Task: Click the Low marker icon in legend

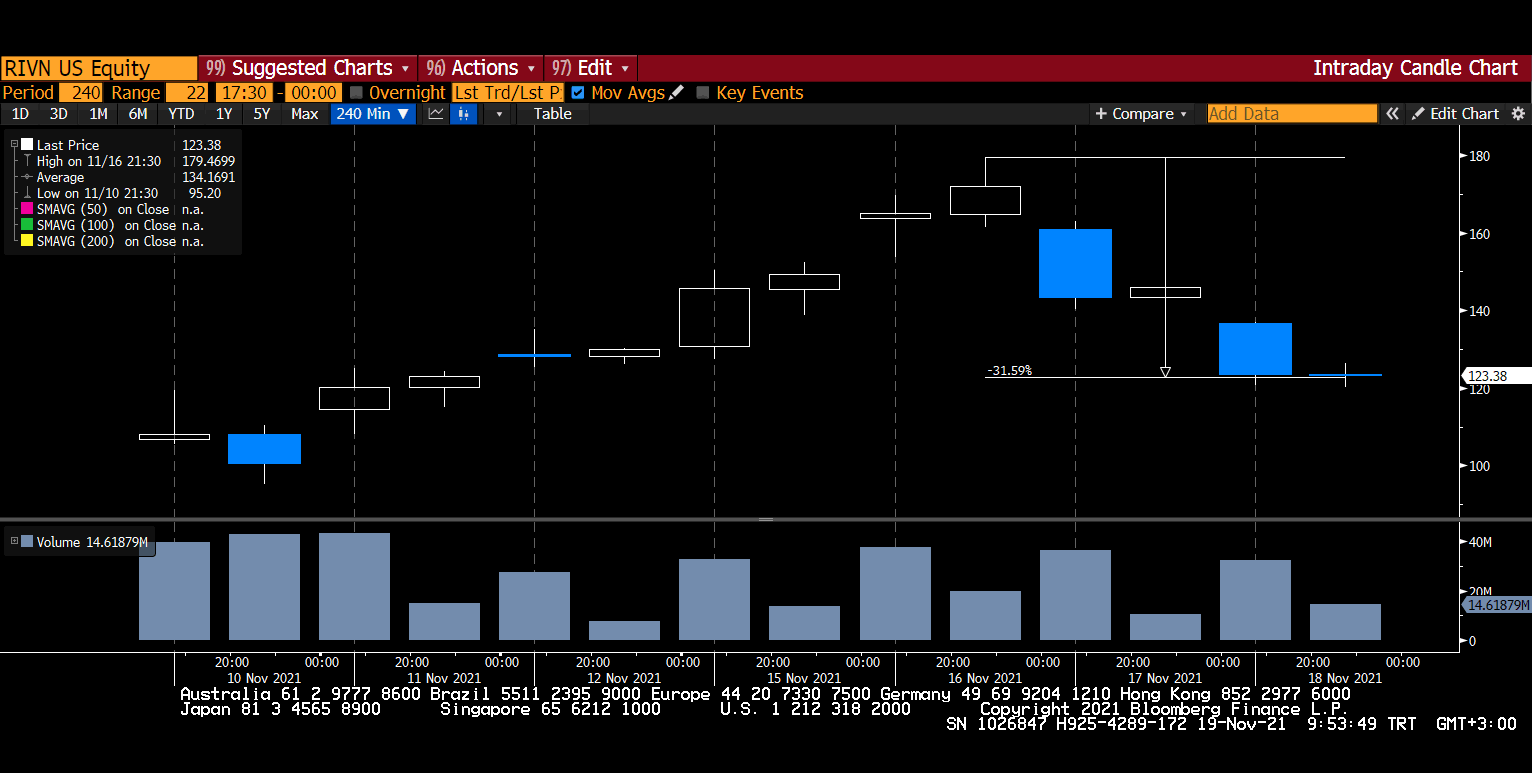Action: [x=27, y=193]
